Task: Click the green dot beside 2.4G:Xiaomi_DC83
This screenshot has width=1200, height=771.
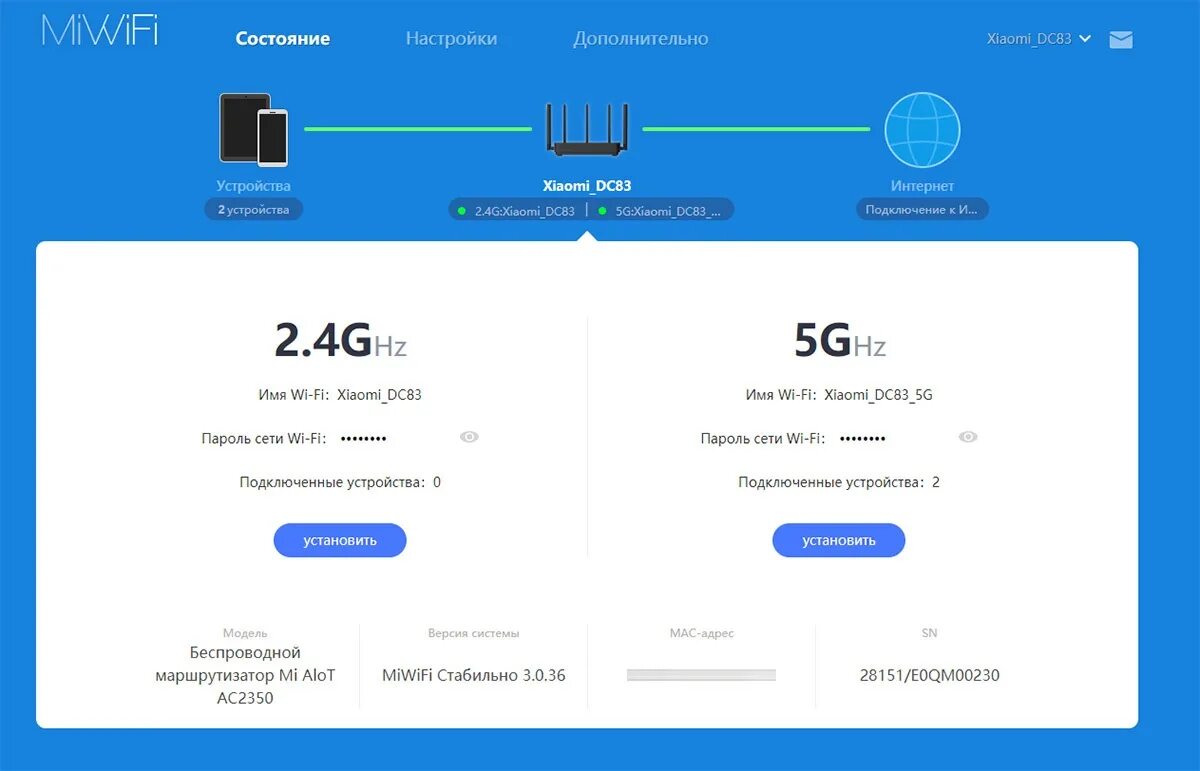Action: [462, 211]
